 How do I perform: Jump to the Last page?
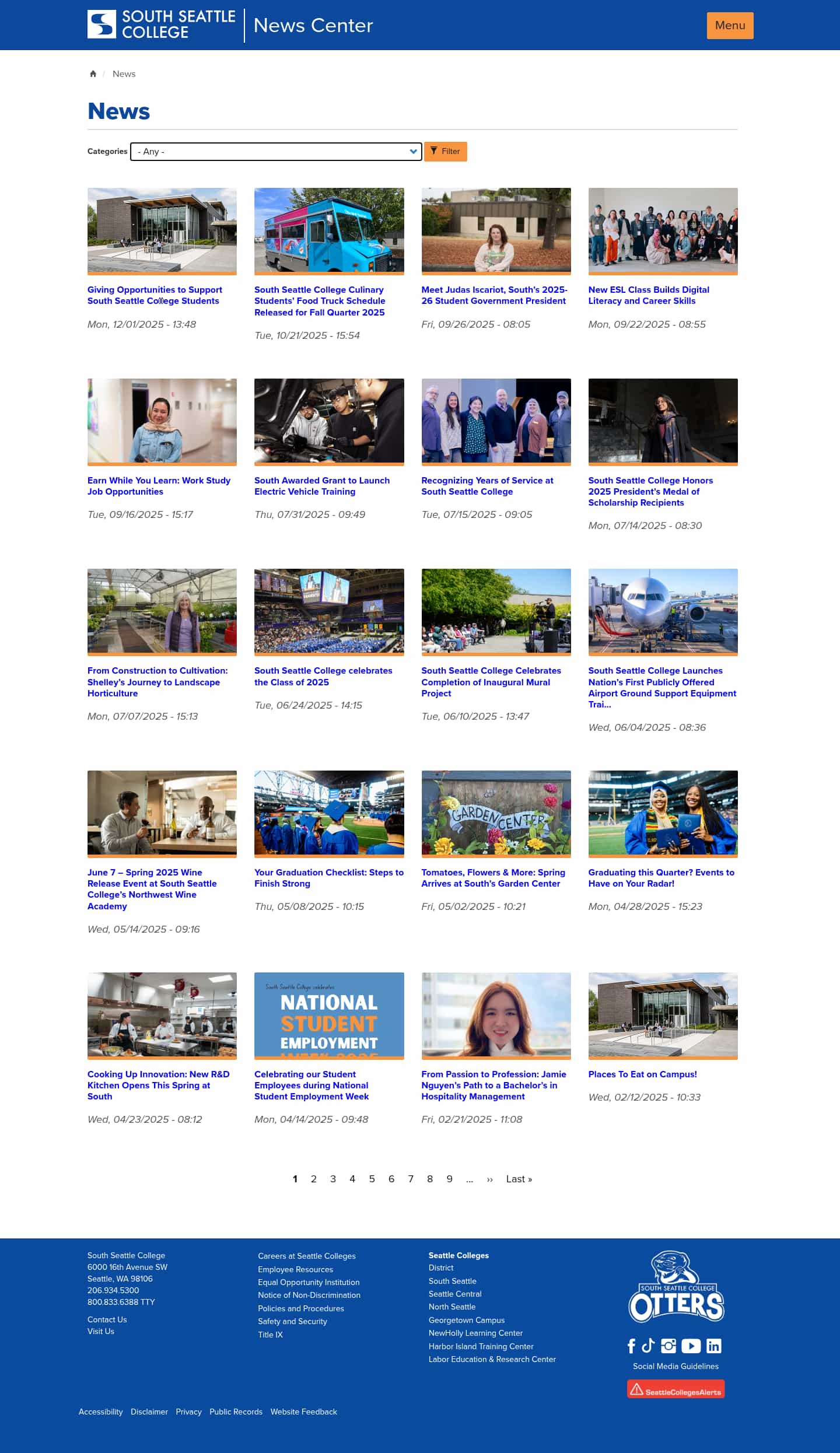pyautogui.click(x=519, y=1179)
